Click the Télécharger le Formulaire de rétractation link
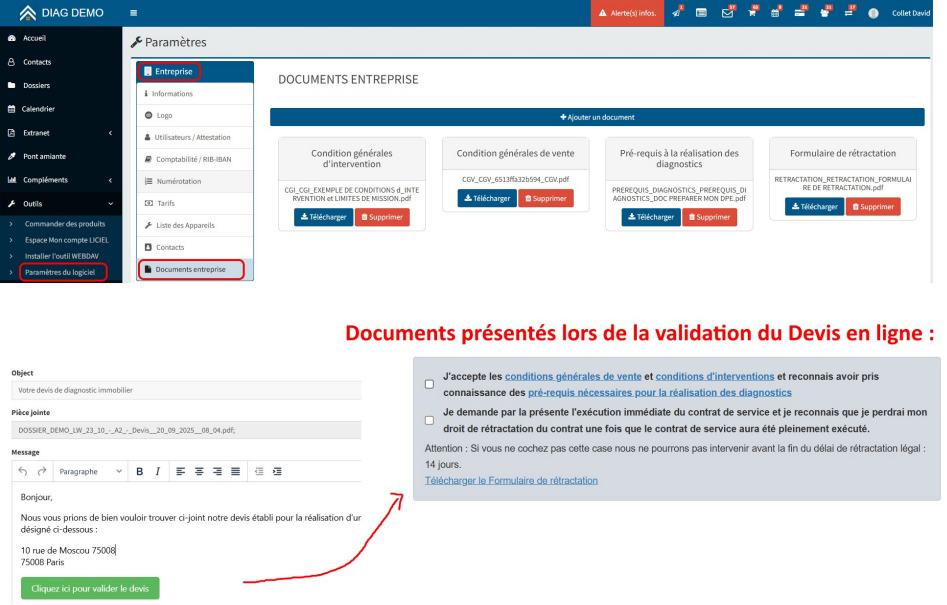The image size is (947, 605). point(511,480)
